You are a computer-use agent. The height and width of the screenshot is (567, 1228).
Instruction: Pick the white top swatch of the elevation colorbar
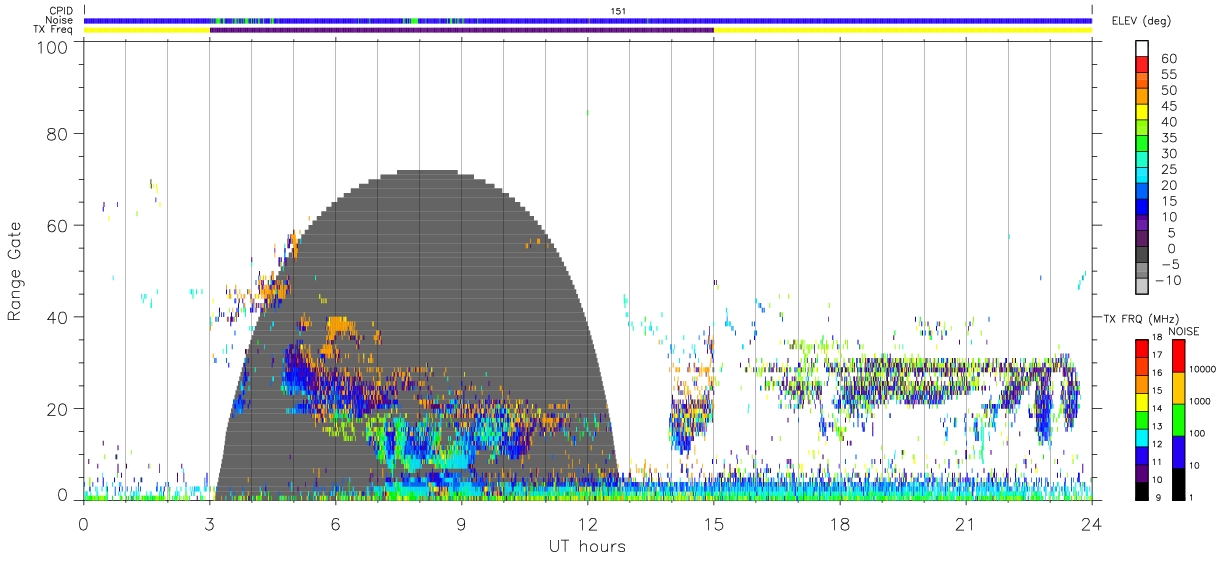1142,49
